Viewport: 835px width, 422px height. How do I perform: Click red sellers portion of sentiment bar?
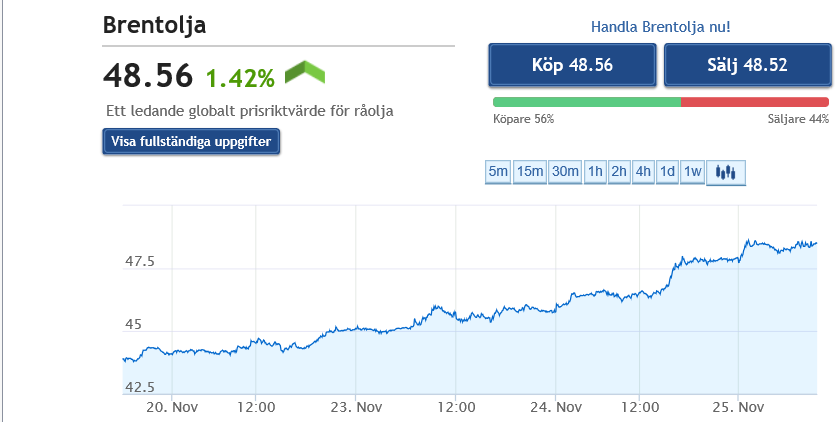tap(754, 101)
